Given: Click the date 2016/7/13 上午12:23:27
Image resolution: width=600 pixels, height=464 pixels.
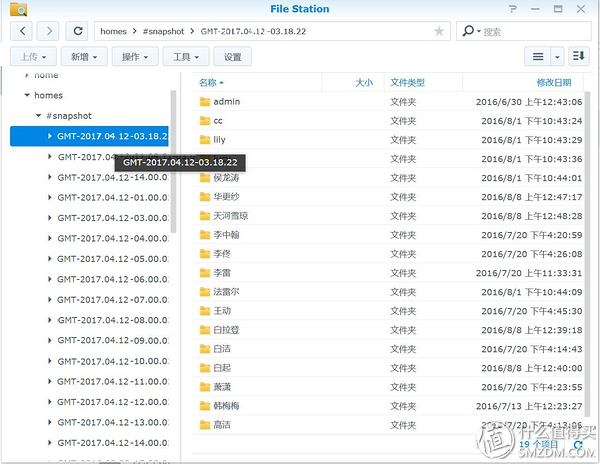Looking at the screenshot, I should click(x=529, y=406).
